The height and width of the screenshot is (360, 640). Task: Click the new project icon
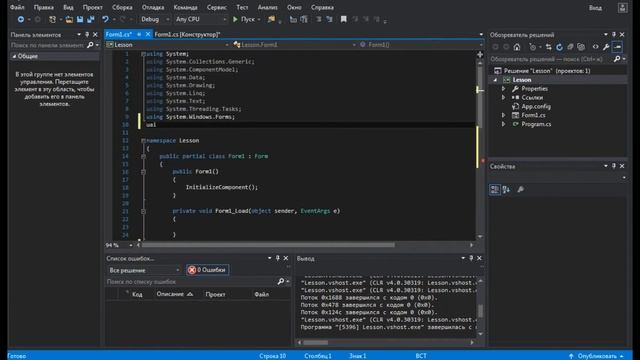[x=52, y=19]
